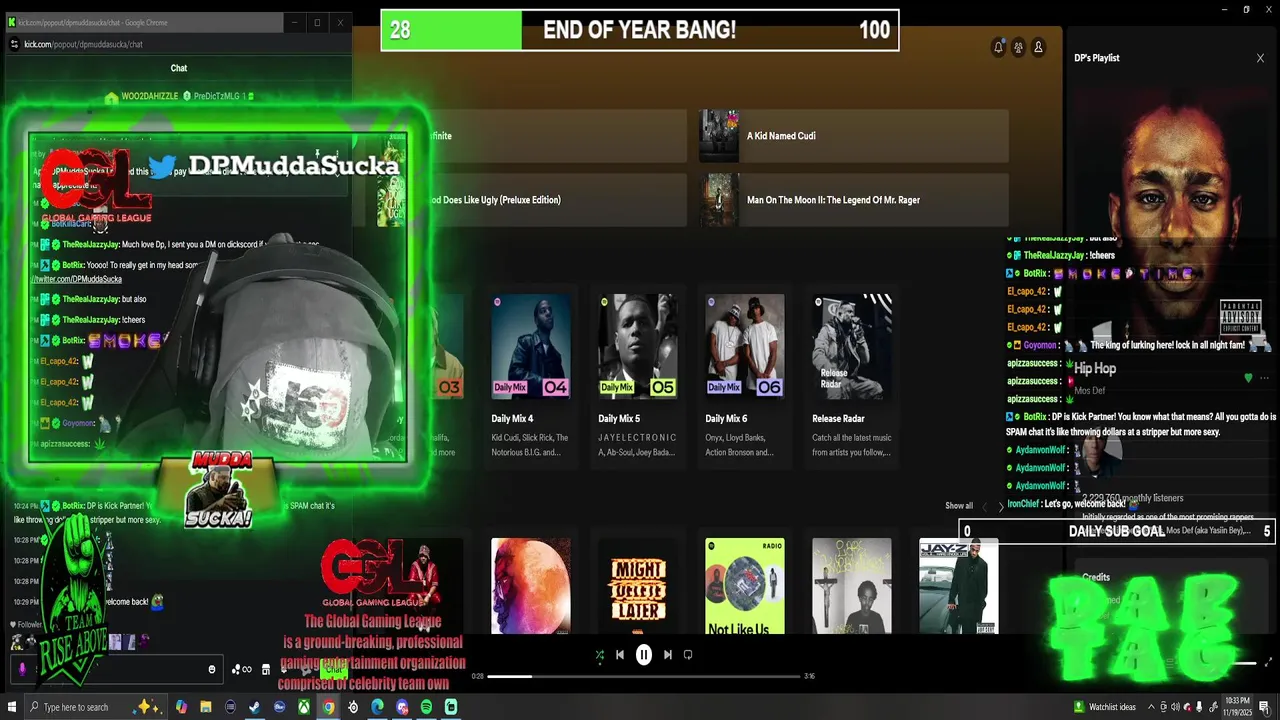The width and height of the screenshot is (1280, 720).
Task: Open Copilot from the taskbar
Action: tap(182, 707)
